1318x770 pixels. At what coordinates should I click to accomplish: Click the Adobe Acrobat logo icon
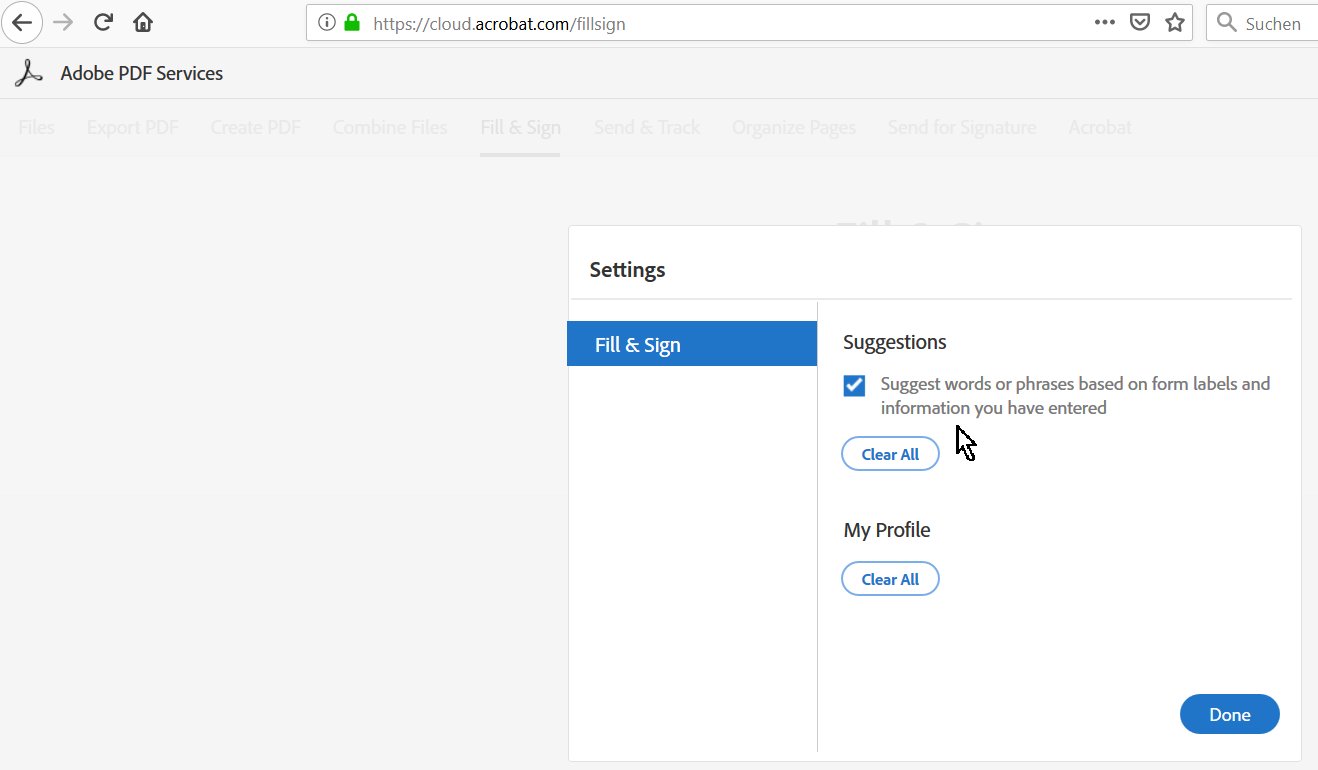click(30, 73)
